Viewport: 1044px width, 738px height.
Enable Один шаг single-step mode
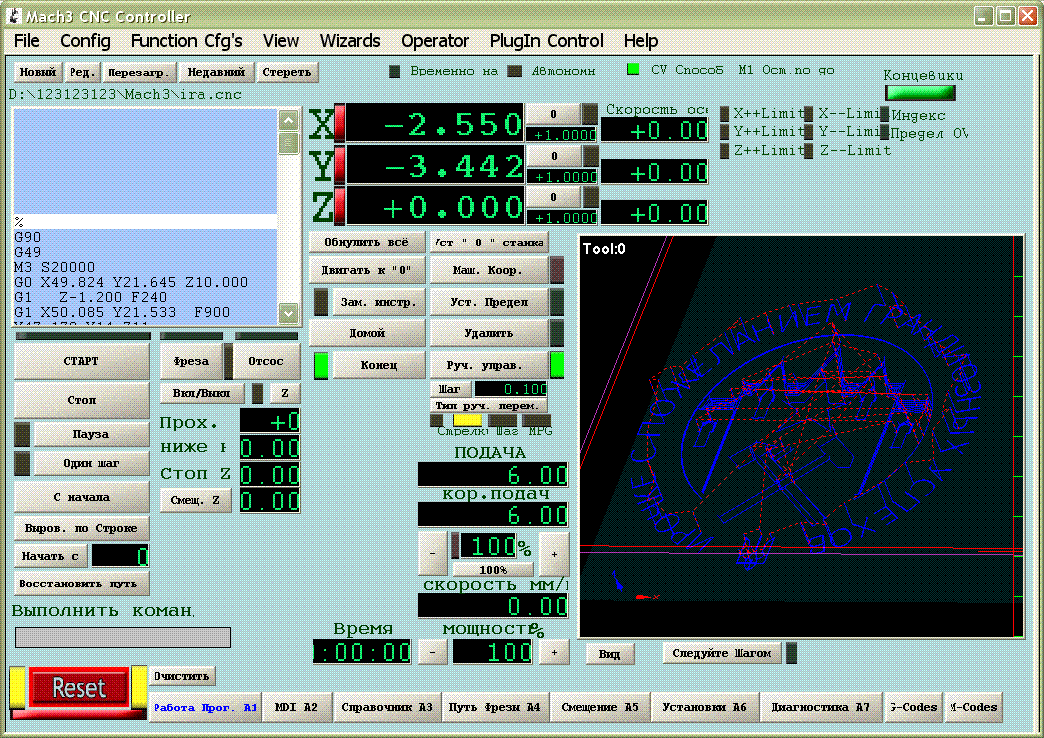pyautogui.click(x=90, y=464)
